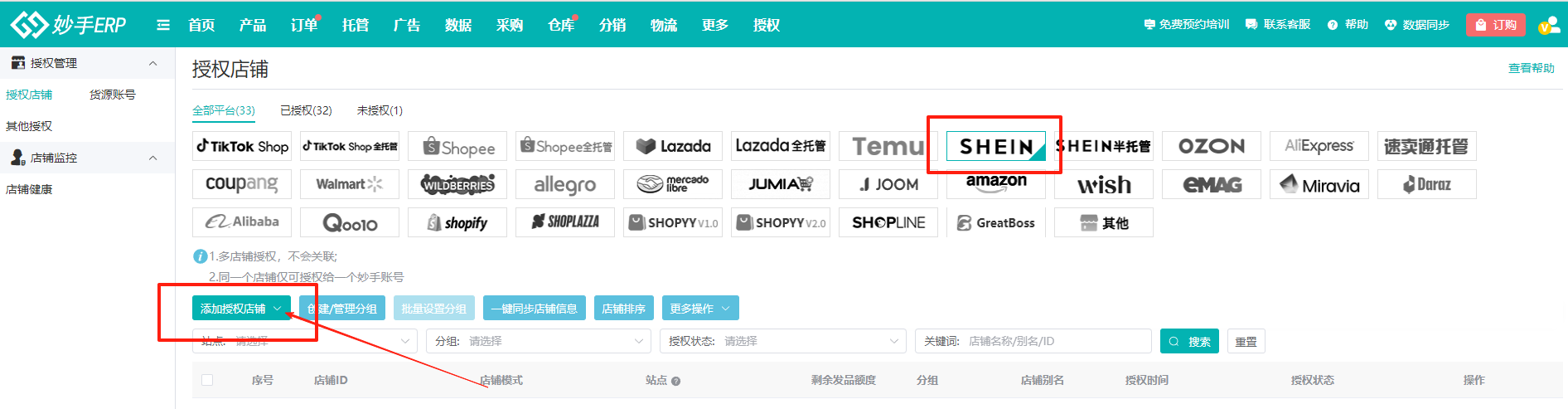Choose the SHOPLINE platform tile
The height and width of the screenshot is (409, 1568).
click(x=888, y=222)
